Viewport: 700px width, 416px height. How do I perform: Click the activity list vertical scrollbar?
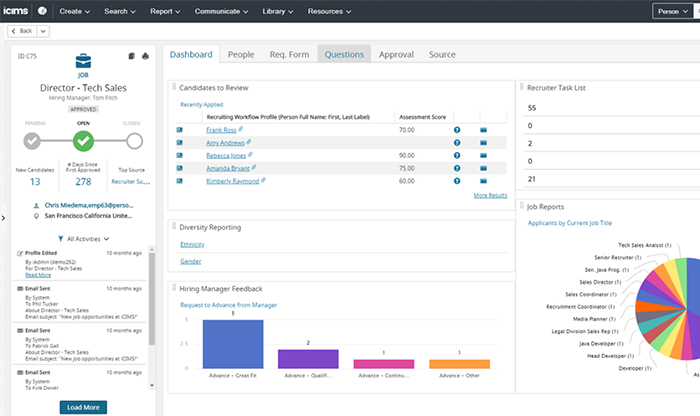151,300
